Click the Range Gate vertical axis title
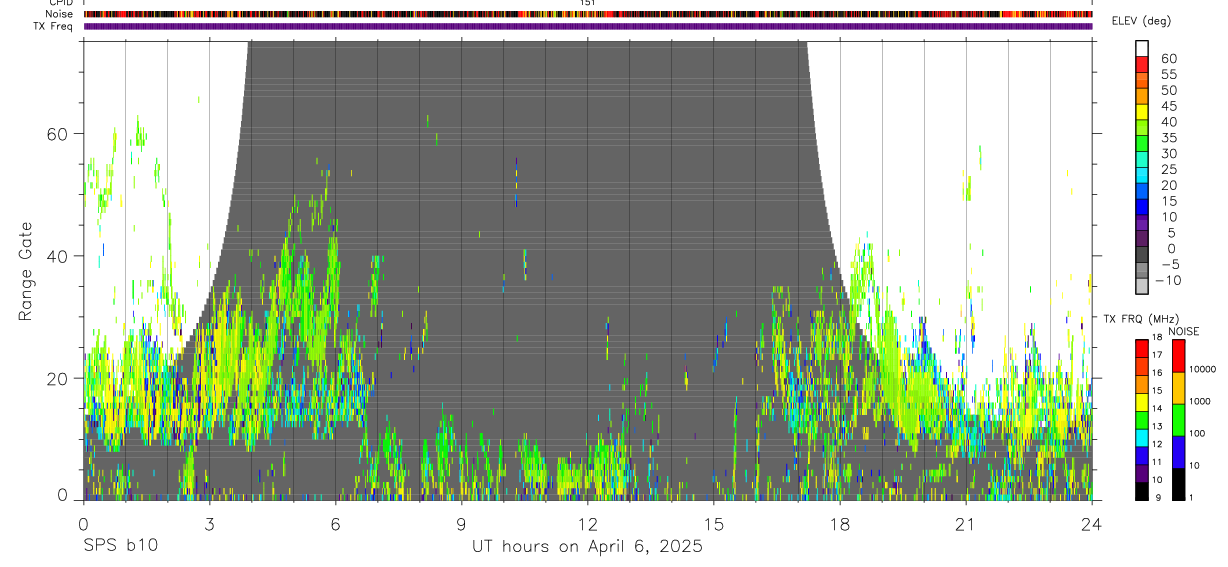The width and height of the screenshot is (1228, 567). pos(25,270)
